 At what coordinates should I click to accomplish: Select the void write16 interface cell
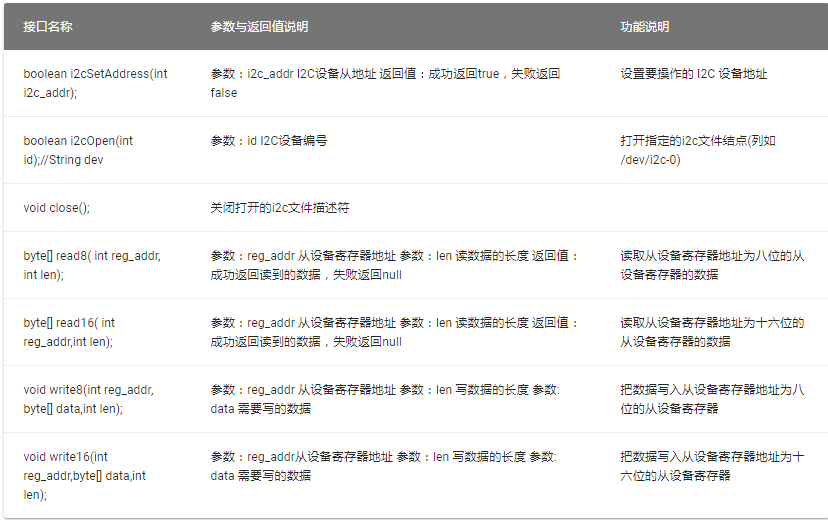(84, 475)
